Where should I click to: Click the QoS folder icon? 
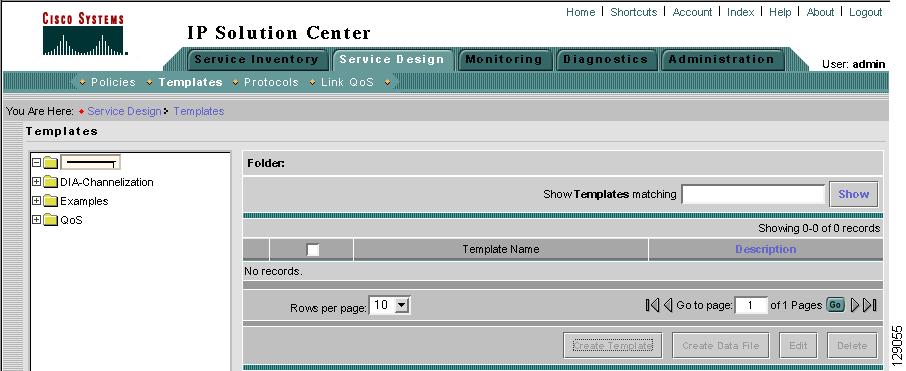[51, 221]
